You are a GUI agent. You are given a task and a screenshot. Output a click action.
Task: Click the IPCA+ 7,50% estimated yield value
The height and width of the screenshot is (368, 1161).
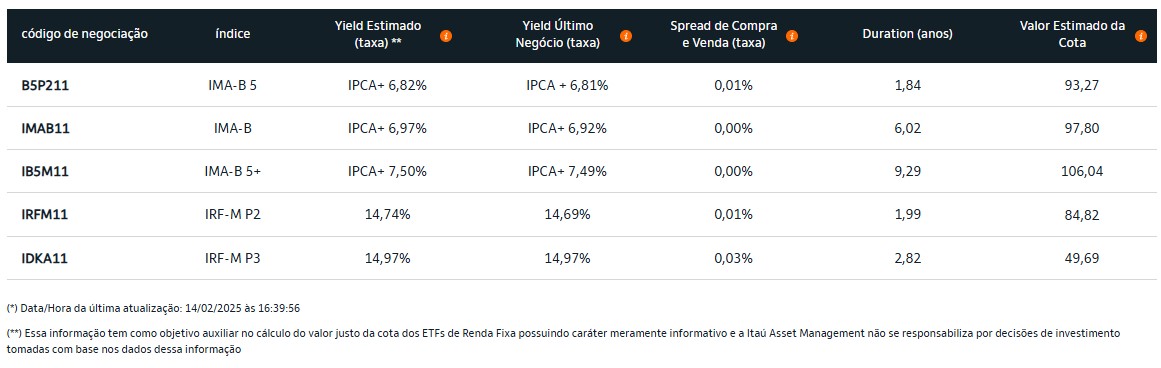[387, 172]
